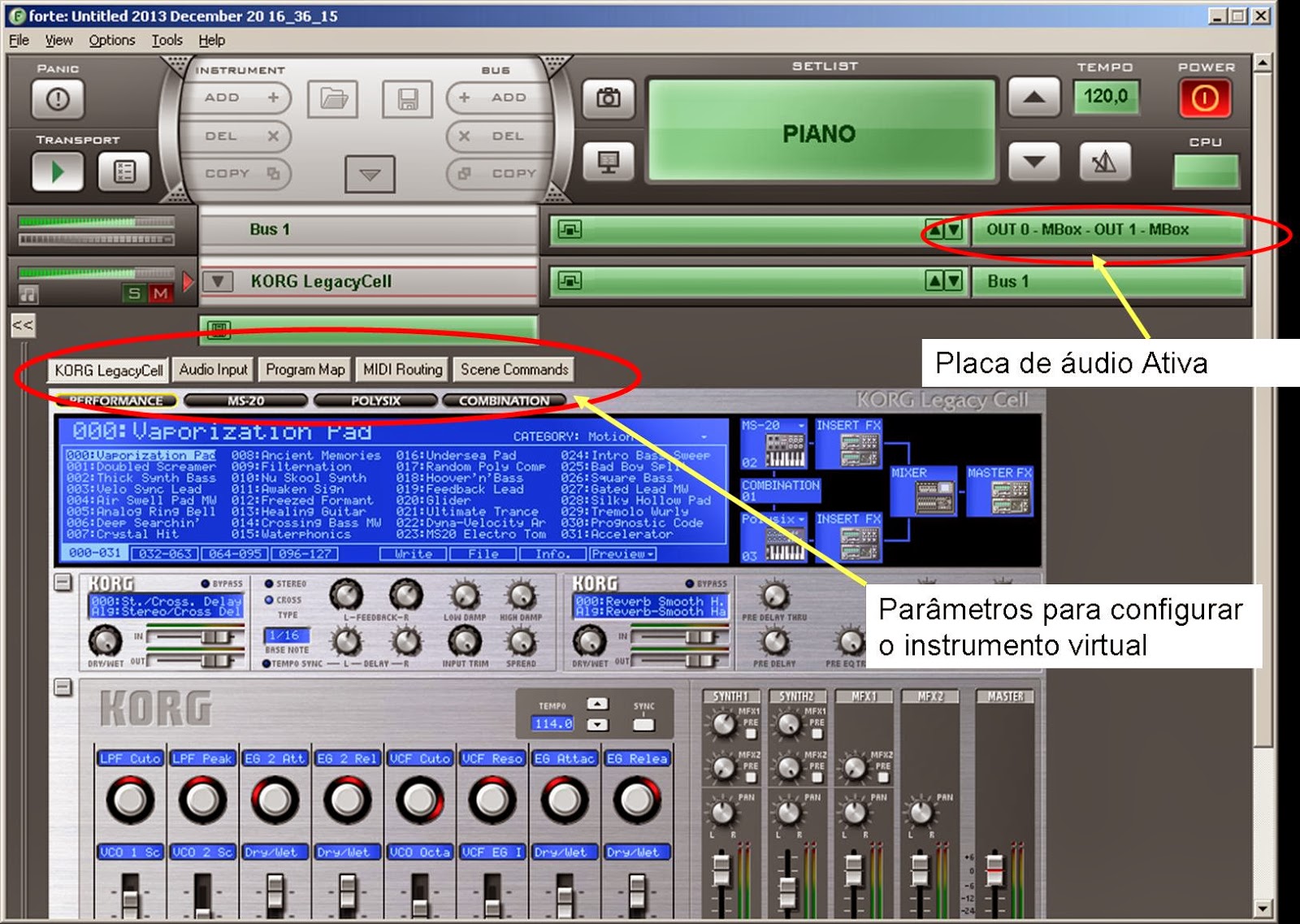Open the Tools menu
The image size is (1300, 924).
click(x=167, y=40)
